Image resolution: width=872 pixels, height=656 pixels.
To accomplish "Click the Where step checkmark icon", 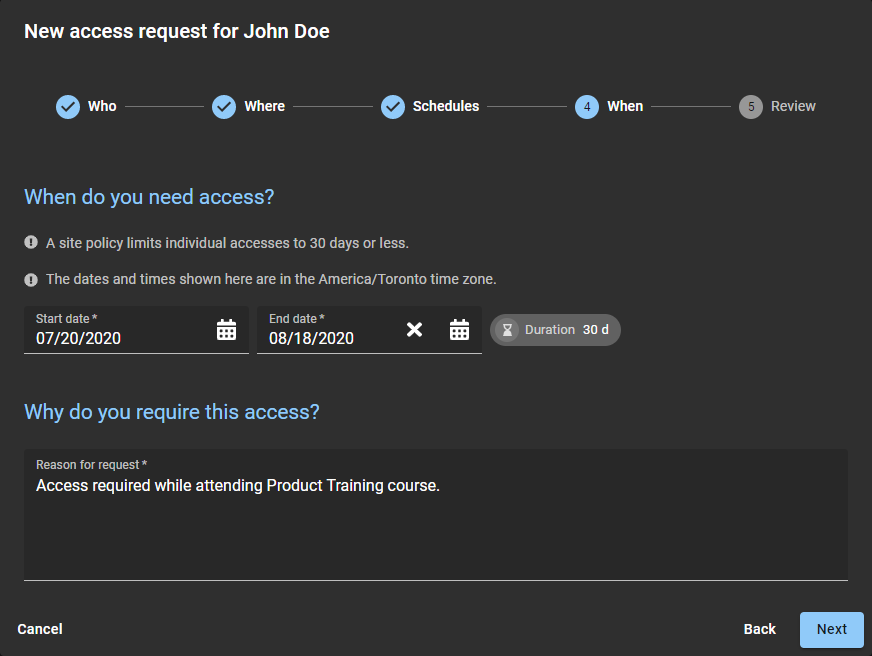I will click(224, 106).
